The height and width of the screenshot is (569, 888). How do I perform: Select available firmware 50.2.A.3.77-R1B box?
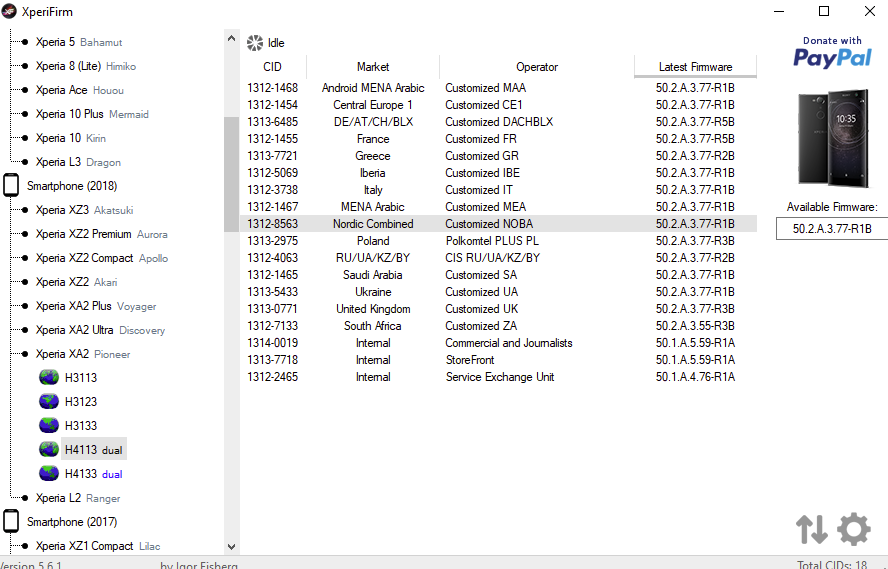(832, 229)
